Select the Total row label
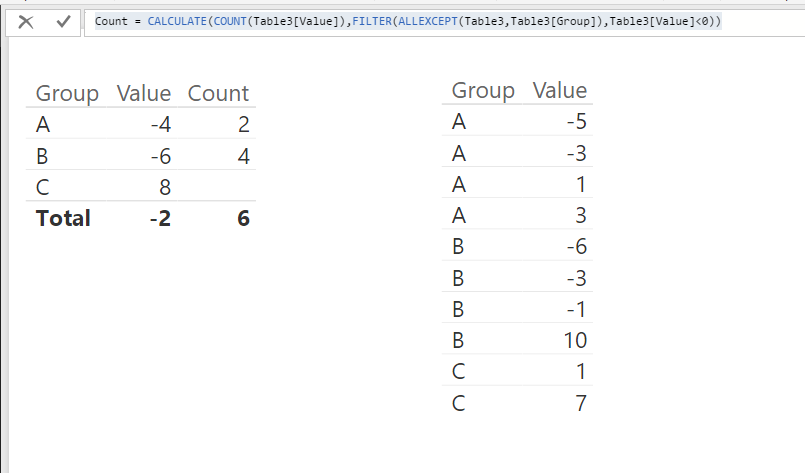Screen dimensions: 805x473 (x=63, y=218)
